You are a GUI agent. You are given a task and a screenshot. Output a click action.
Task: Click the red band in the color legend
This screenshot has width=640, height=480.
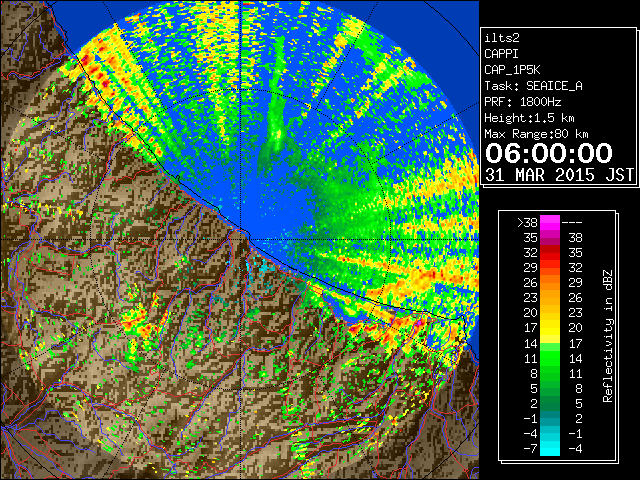pyautogui.click(x=550, y=253)
